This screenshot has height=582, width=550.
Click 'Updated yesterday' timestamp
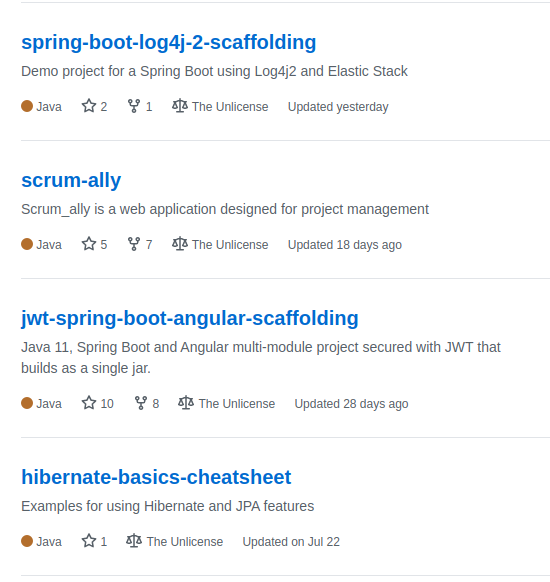click(338, 107)
